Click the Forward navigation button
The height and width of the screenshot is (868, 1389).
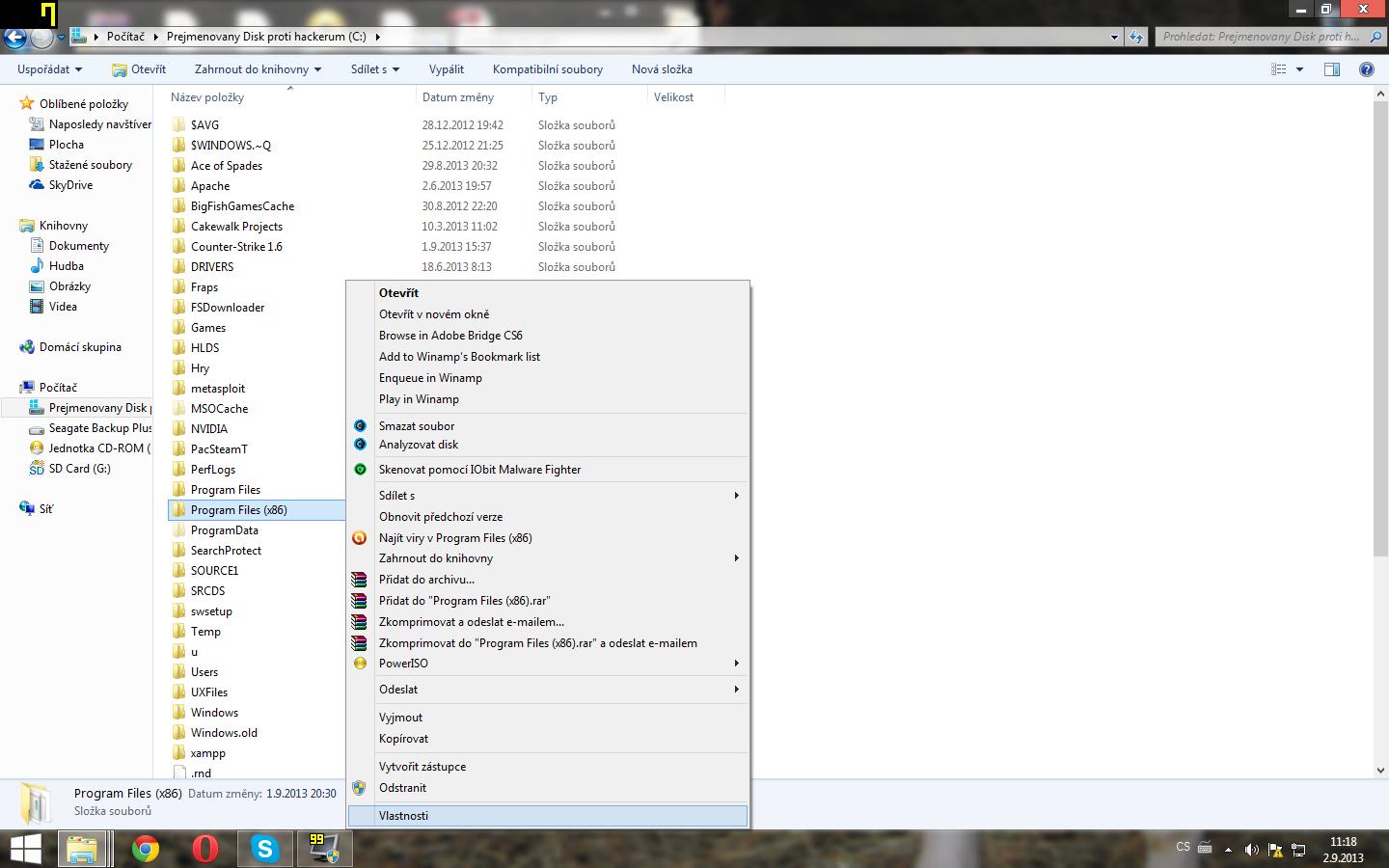tap(41, 38)
